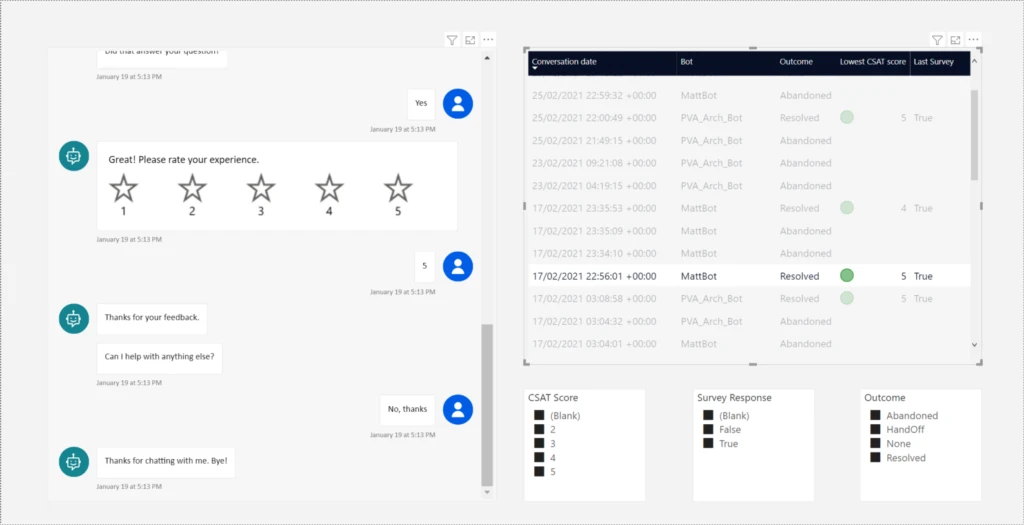Click the Lowest CSAT score column header

coord(872,62)
